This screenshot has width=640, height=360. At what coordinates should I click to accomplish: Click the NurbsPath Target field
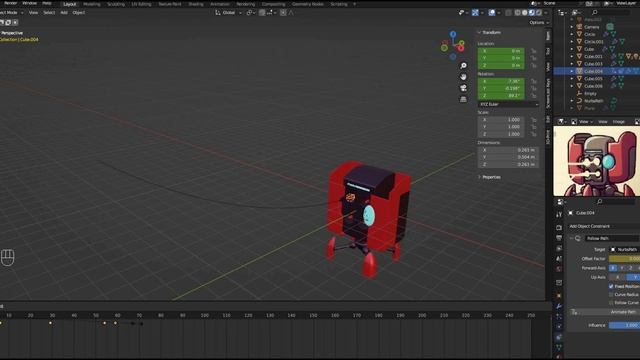(x=624, y=249)
